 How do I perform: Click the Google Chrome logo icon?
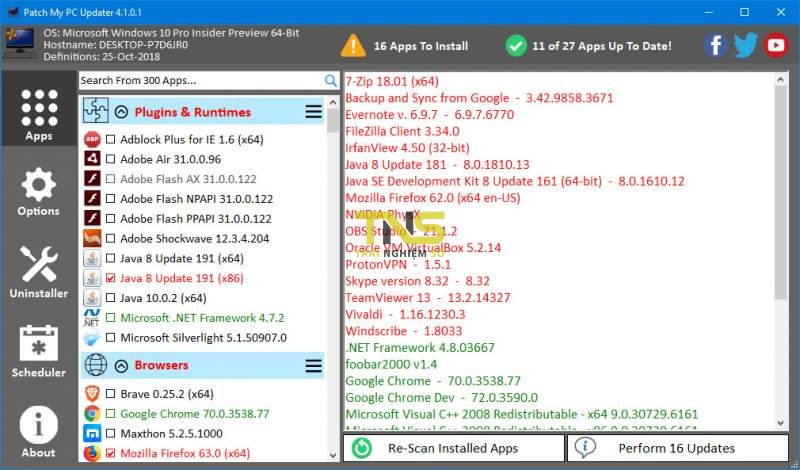coord(92,414)
